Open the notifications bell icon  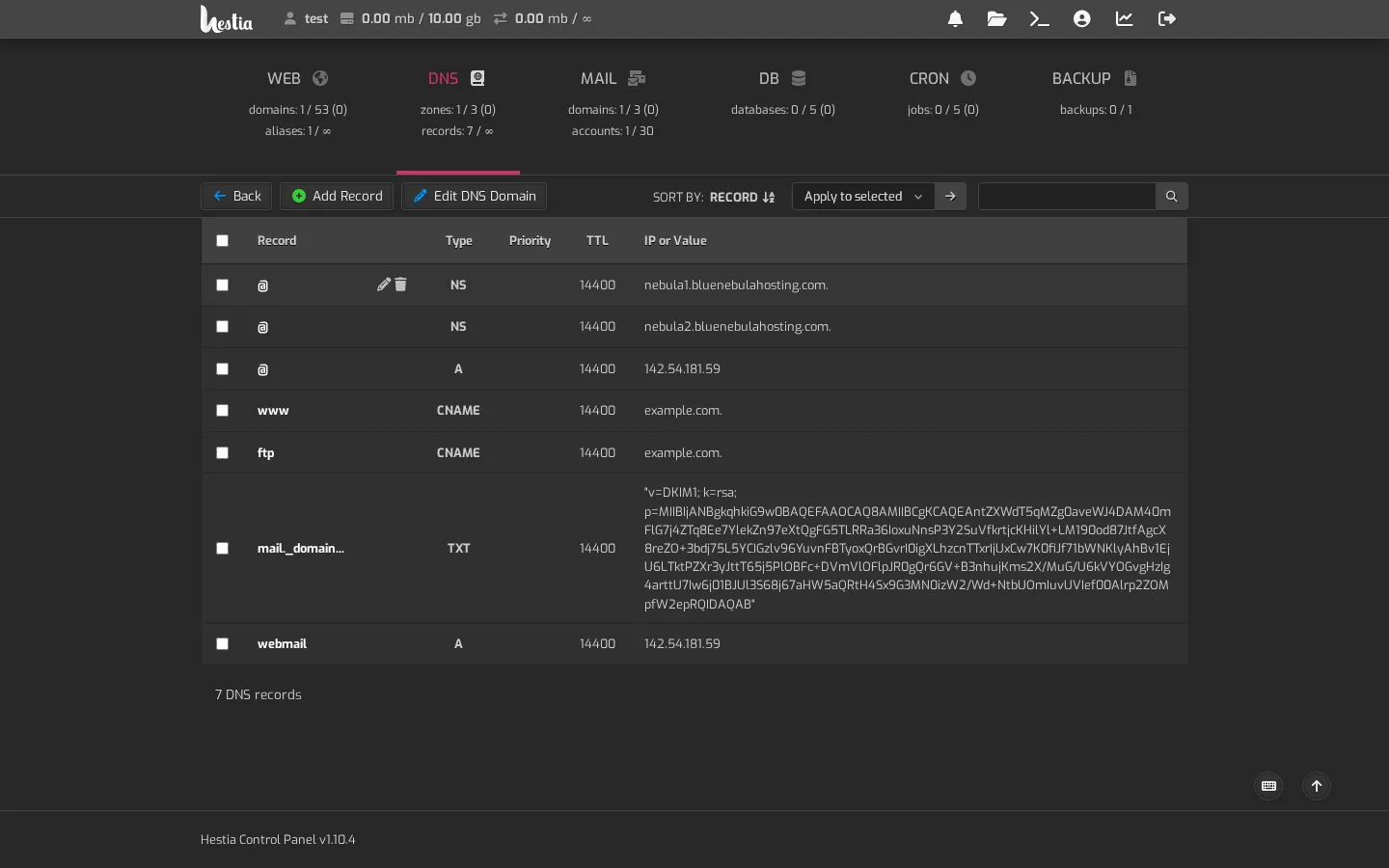(x=955, y=18)
